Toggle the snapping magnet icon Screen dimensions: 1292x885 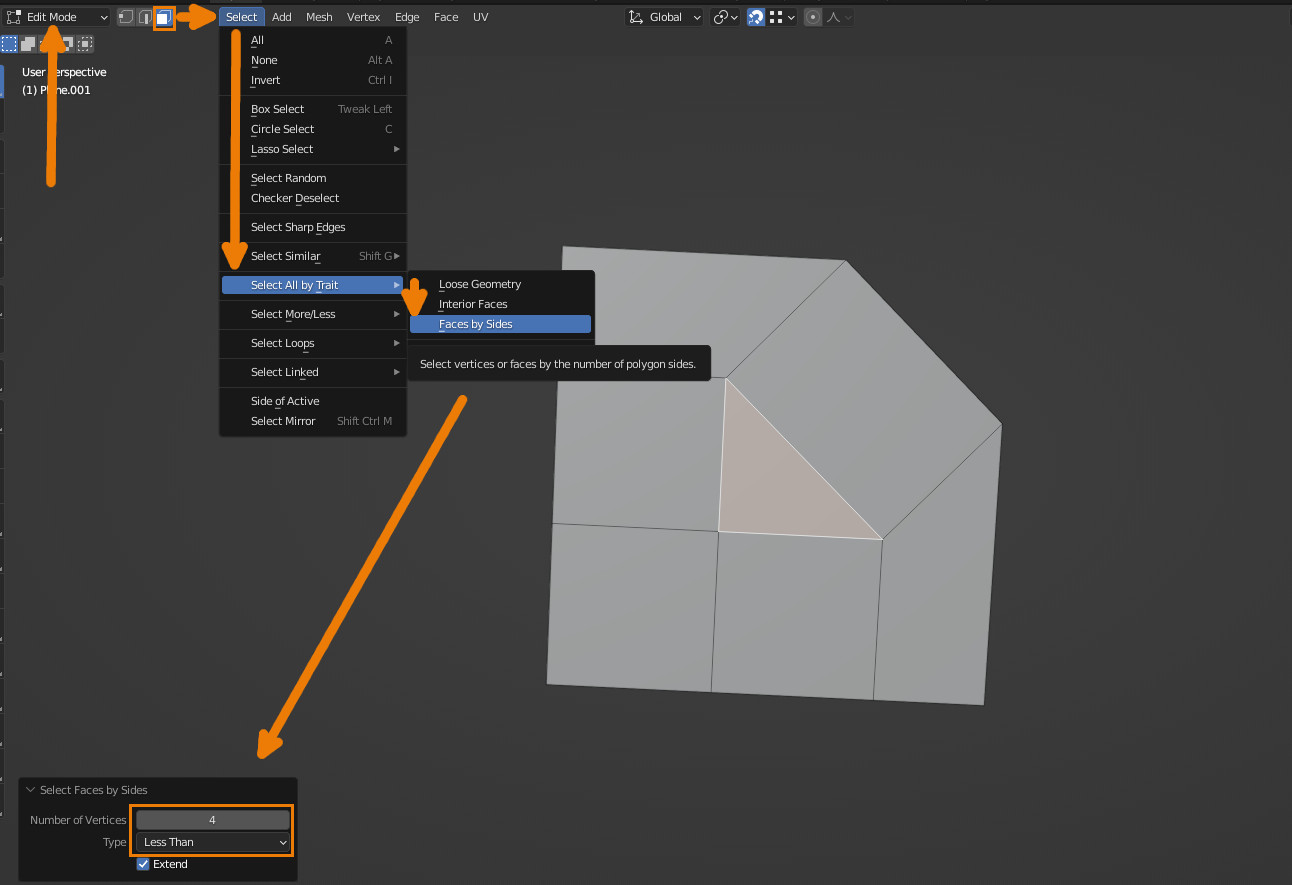756,17
